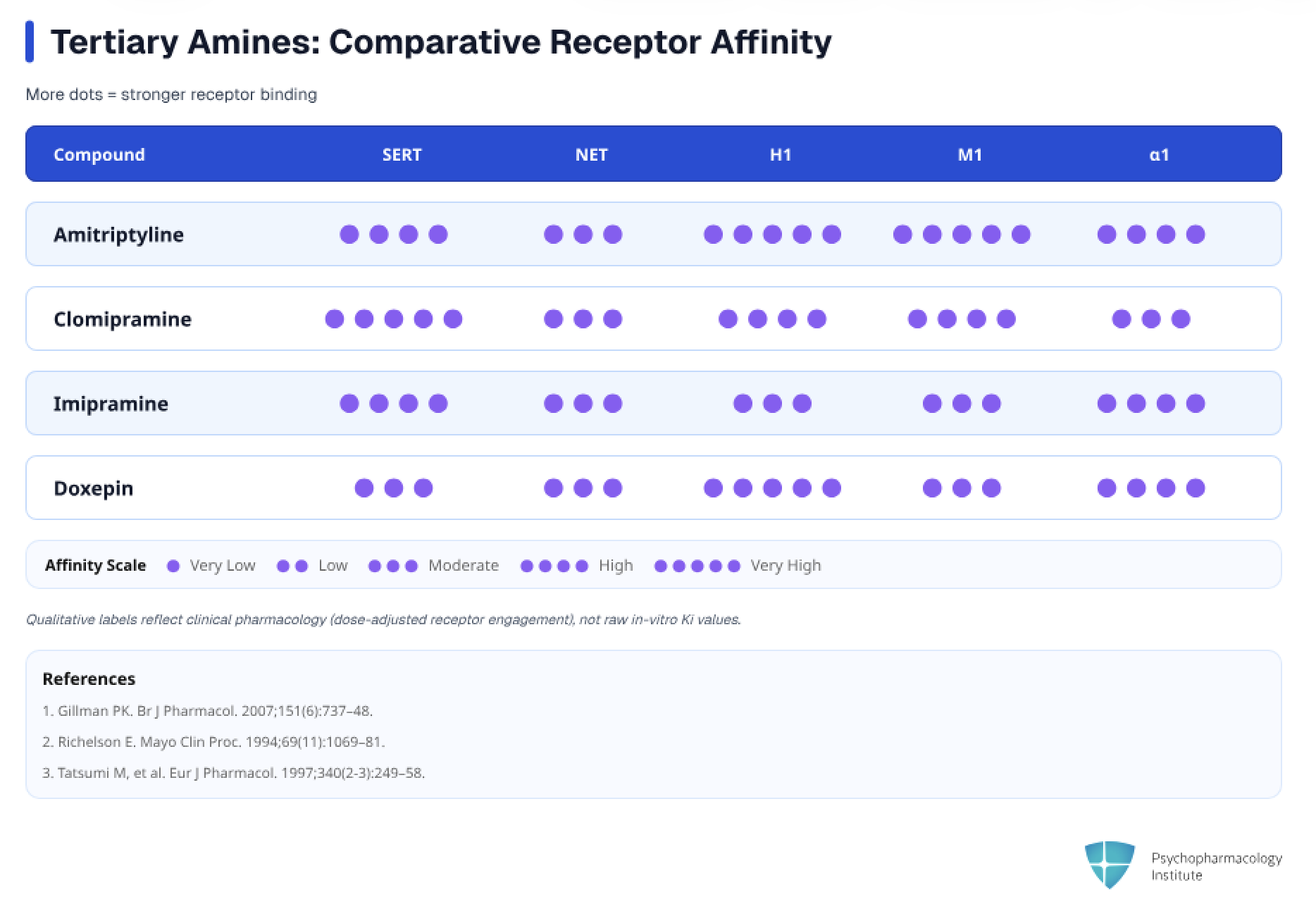This screenshot has width=1316, height=916.
Task: Select the M1 column header
Action: [x=969, y=155]
